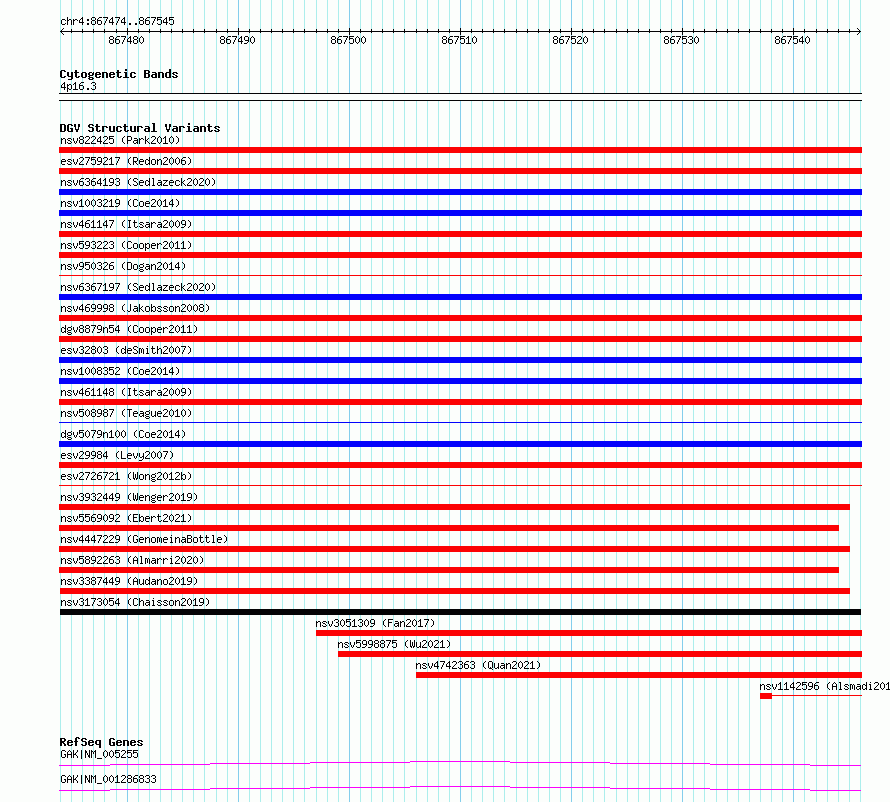Select the nsv1008352 (Coe2014) variant label
Image resolution: width=890 pixels, height=802 pixels.
click(x=120, y=371)
